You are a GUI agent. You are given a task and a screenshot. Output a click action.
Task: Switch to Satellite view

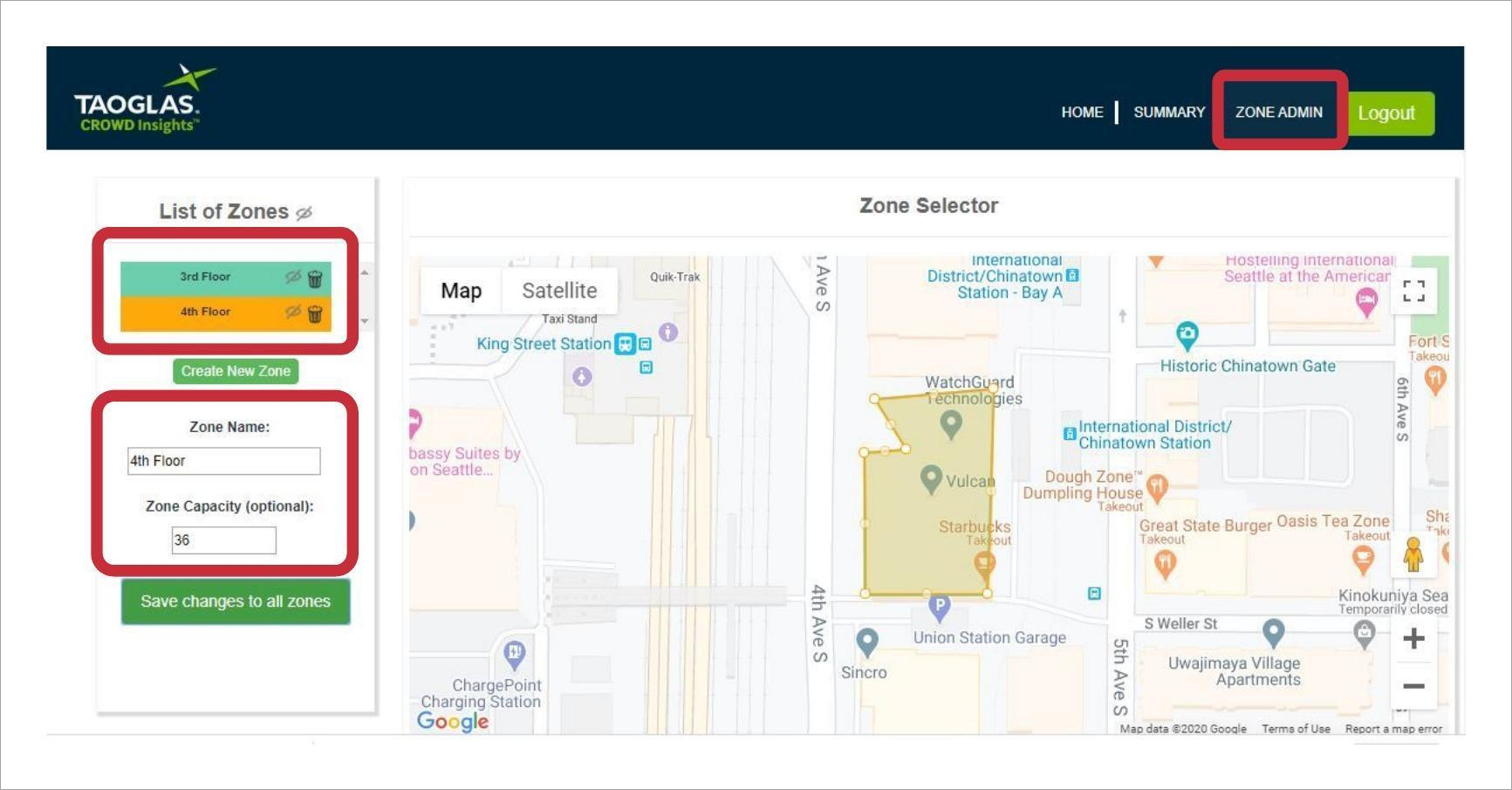559,291
